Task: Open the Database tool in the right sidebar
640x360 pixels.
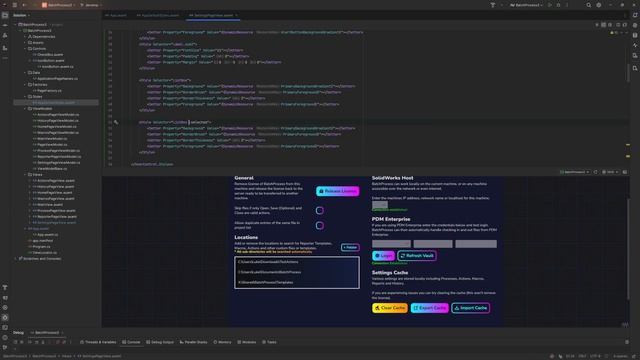Action: click(x=635, y=35)
